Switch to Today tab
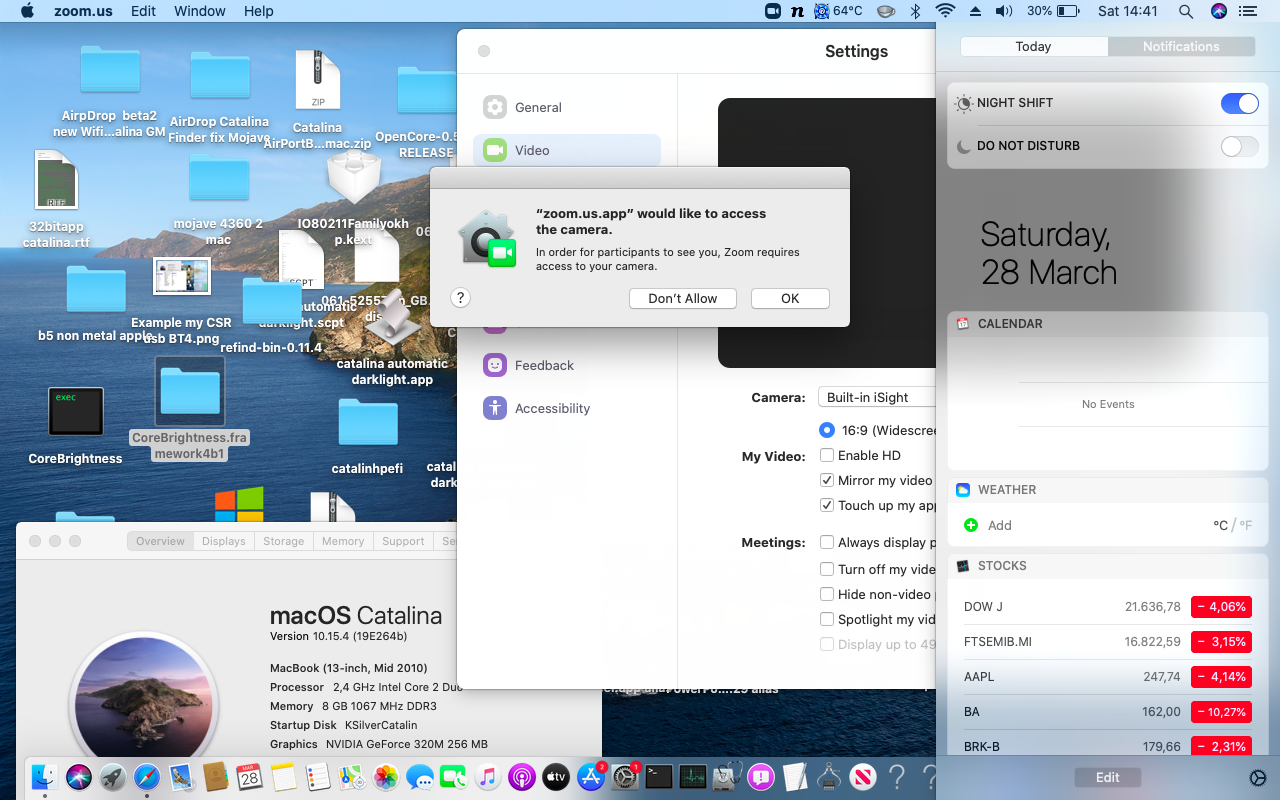1280x800 pixels. [x=1033, y=47]
